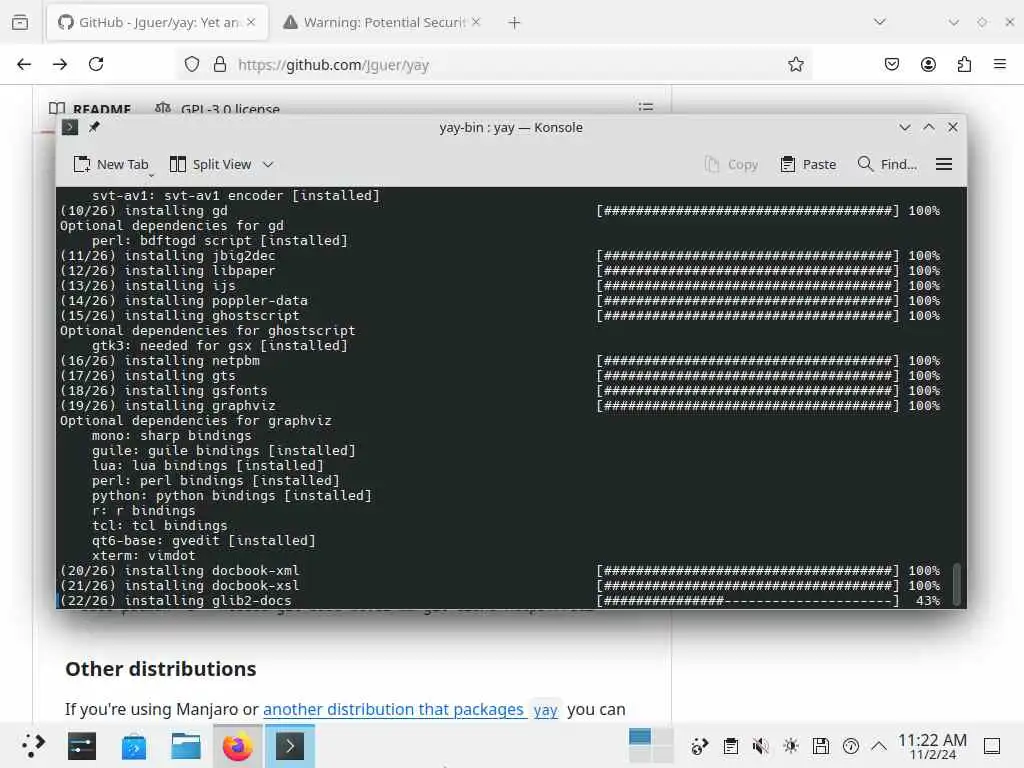Switch to Konsole in the taskbar
1024x768 pixels.
[290, 746]
